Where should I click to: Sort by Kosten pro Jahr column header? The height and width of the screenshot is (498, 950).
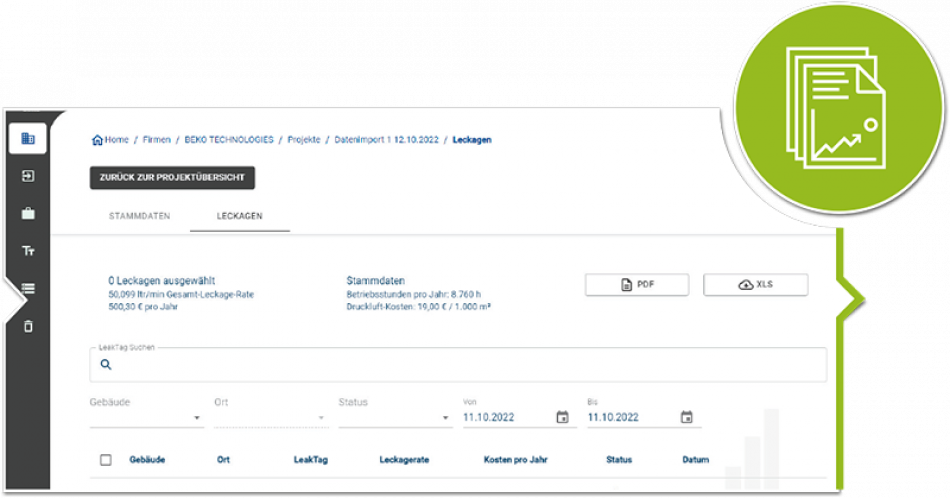point(516,460)
